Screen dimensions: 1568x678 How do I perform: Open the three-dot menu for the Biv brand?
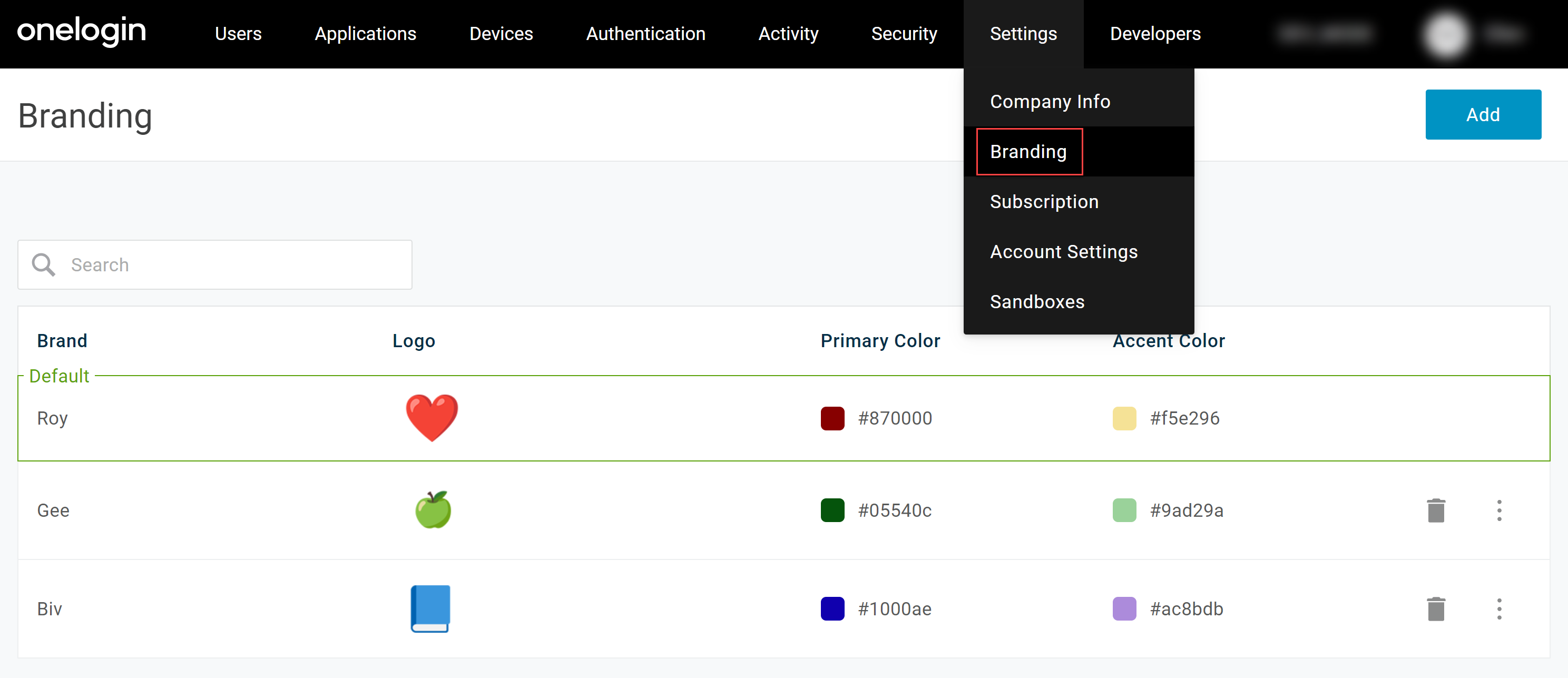coord(1499,608)
